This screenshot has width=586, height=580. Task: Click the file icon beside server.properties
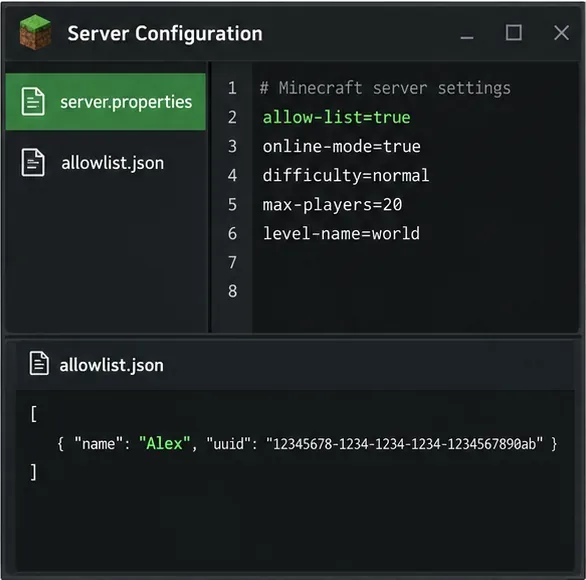point(33,102)
